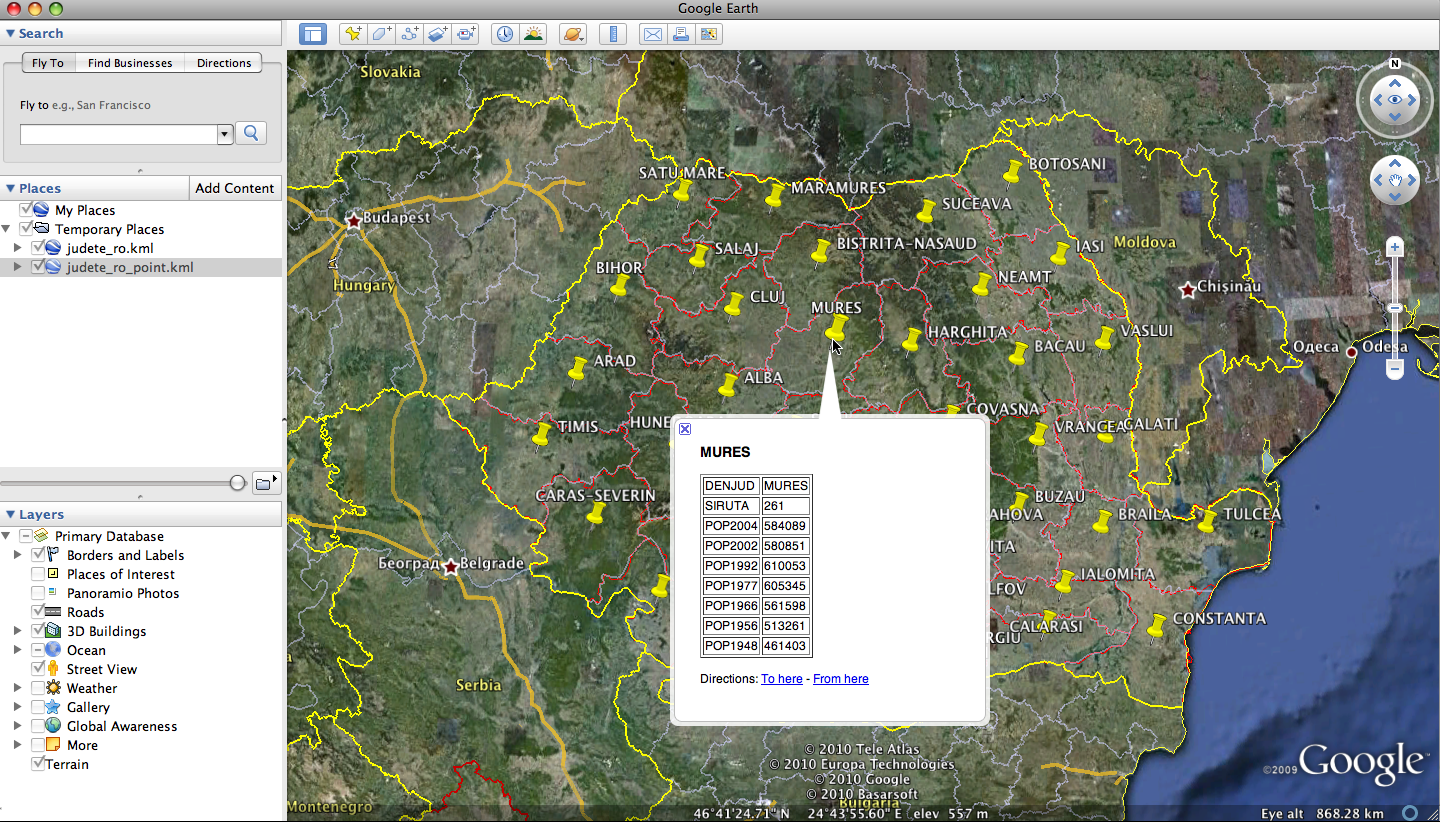Enable the Panoramio Photos layer
Viewport: 1440px width, 822px height.
pos(38,593)
